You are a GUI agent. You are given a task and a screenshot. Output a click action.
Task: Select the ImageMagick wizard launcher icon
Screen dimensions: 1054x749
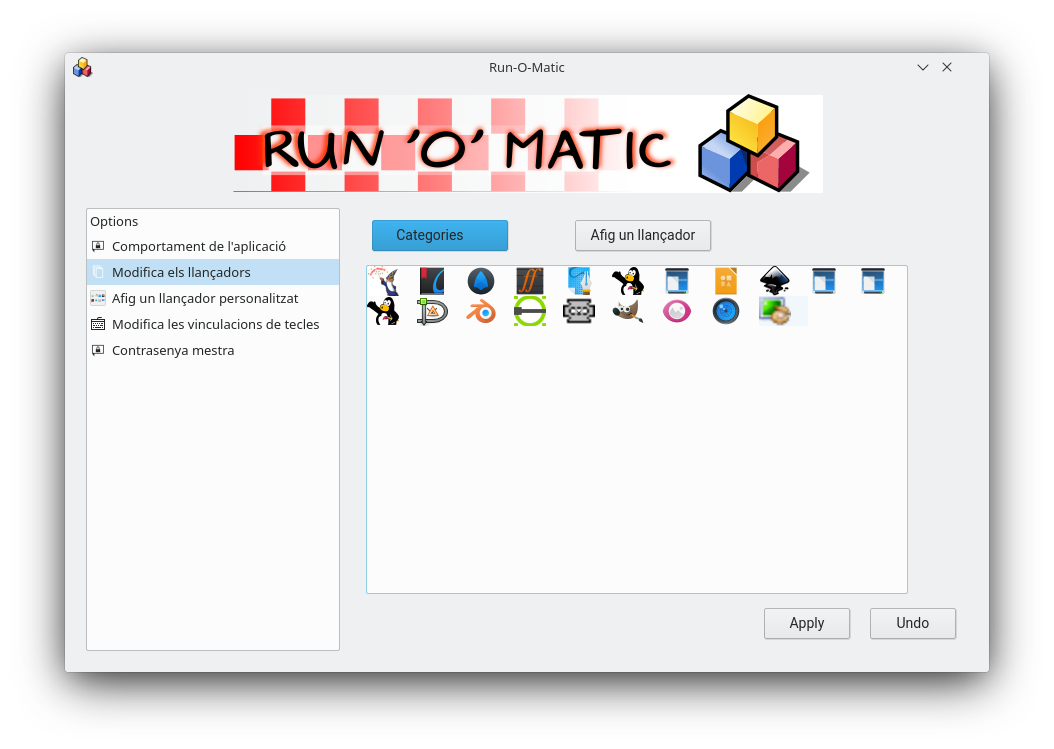click(x=384, y=281)
